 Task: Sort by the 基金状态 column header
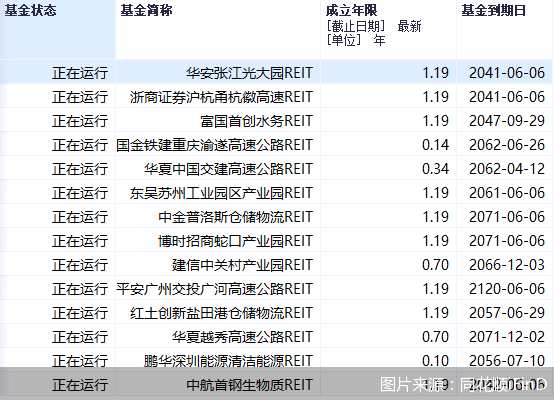pos(30,10)
